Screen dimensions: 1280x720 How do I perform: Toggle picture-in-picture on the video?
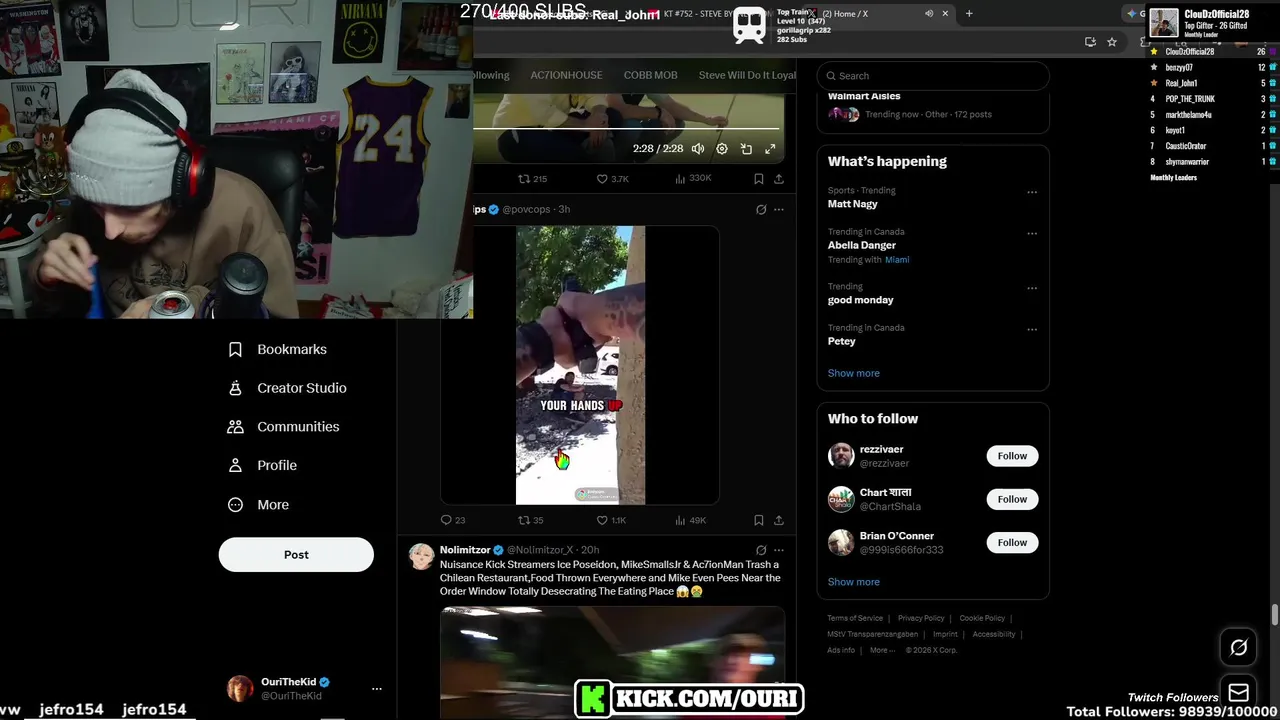(x=746, y=149)
